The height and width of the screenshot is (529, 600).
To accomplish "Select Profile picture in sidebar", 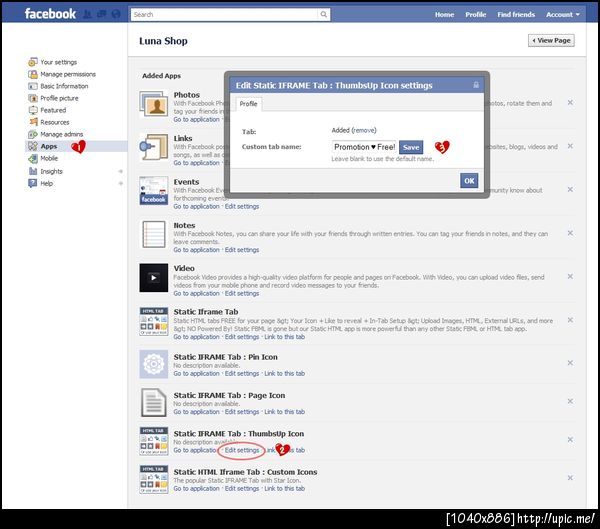I will tap(53, 98).
